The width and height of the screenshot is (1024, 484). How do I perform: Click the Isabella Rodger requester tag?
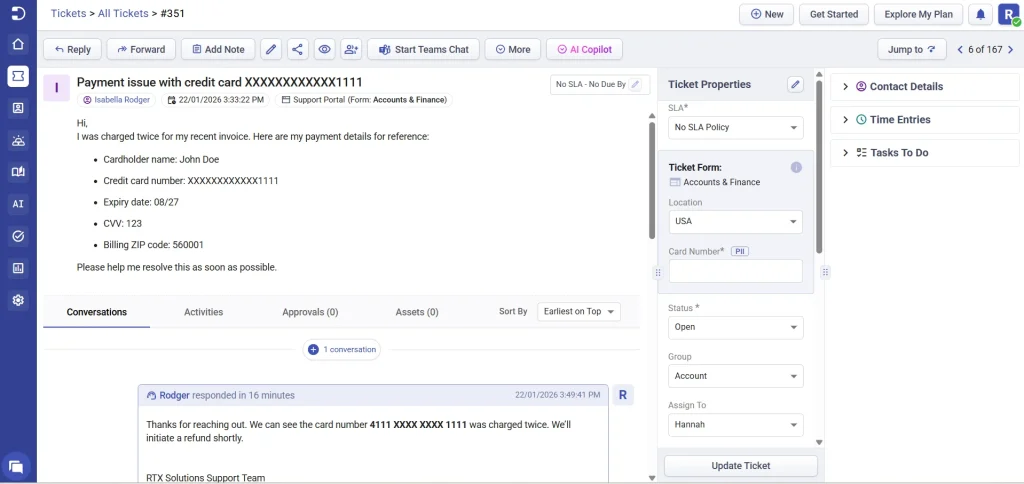118,100
